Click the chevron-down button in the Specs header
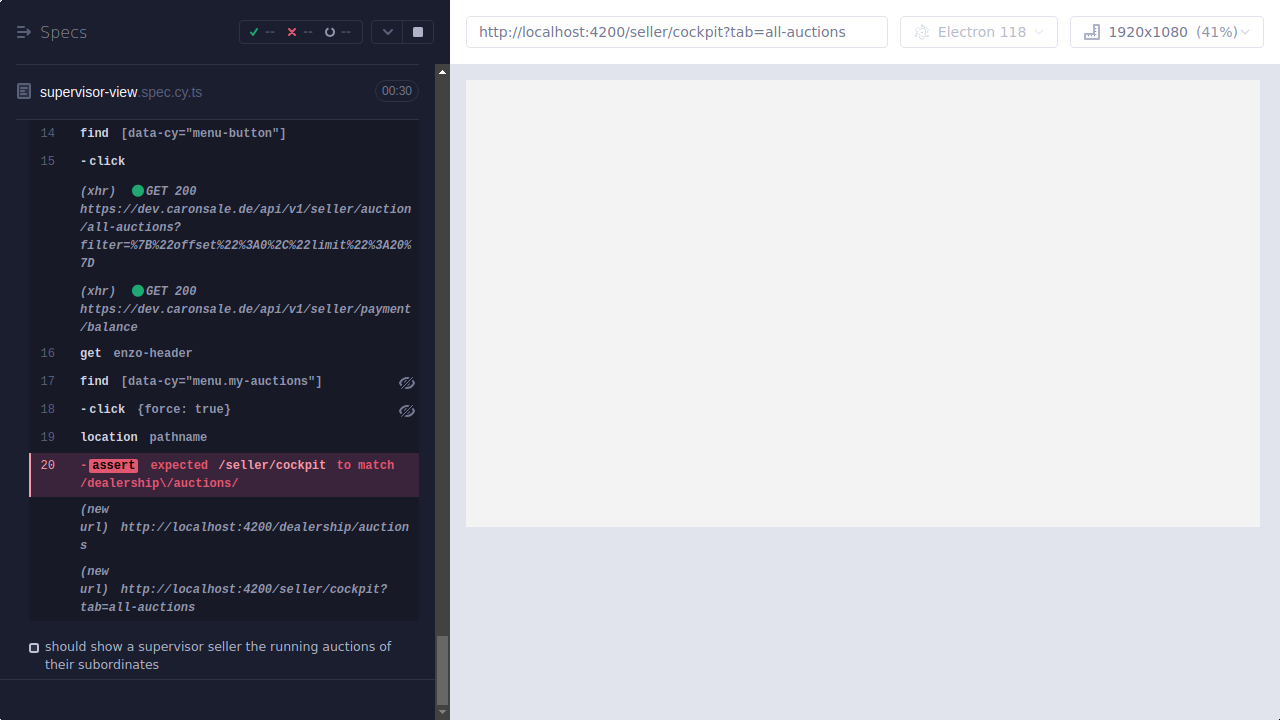 [x=387, y=31]
